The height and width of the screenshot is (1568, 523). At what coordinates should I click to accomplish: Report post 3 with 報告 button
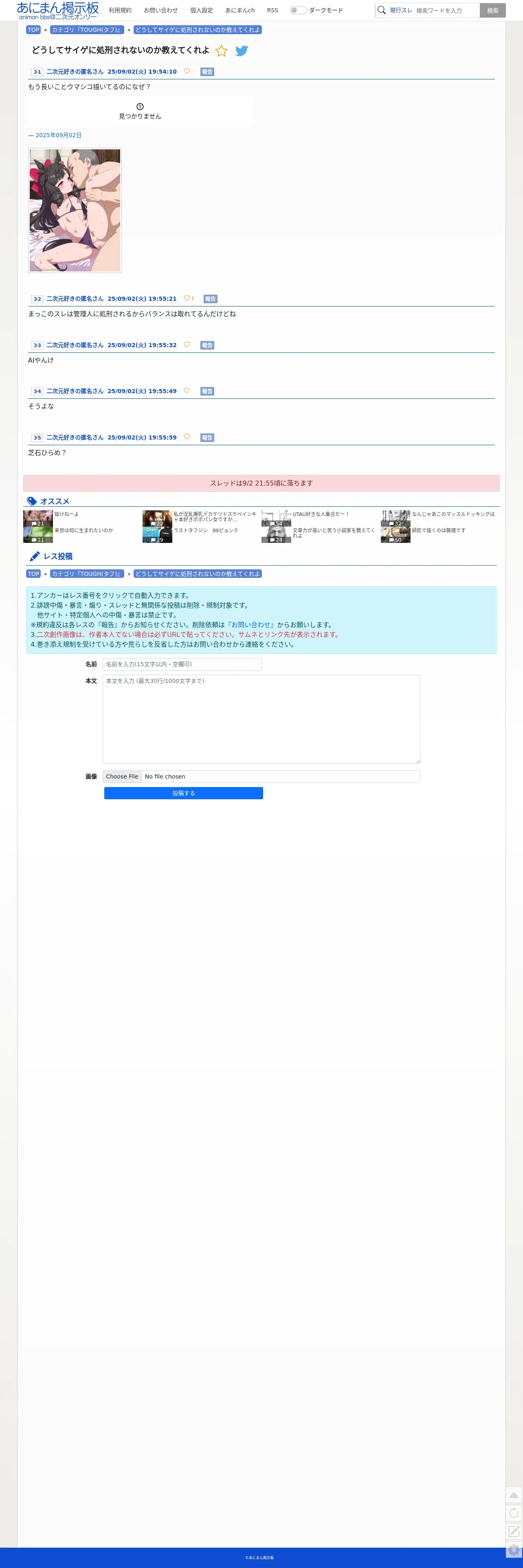207,345
